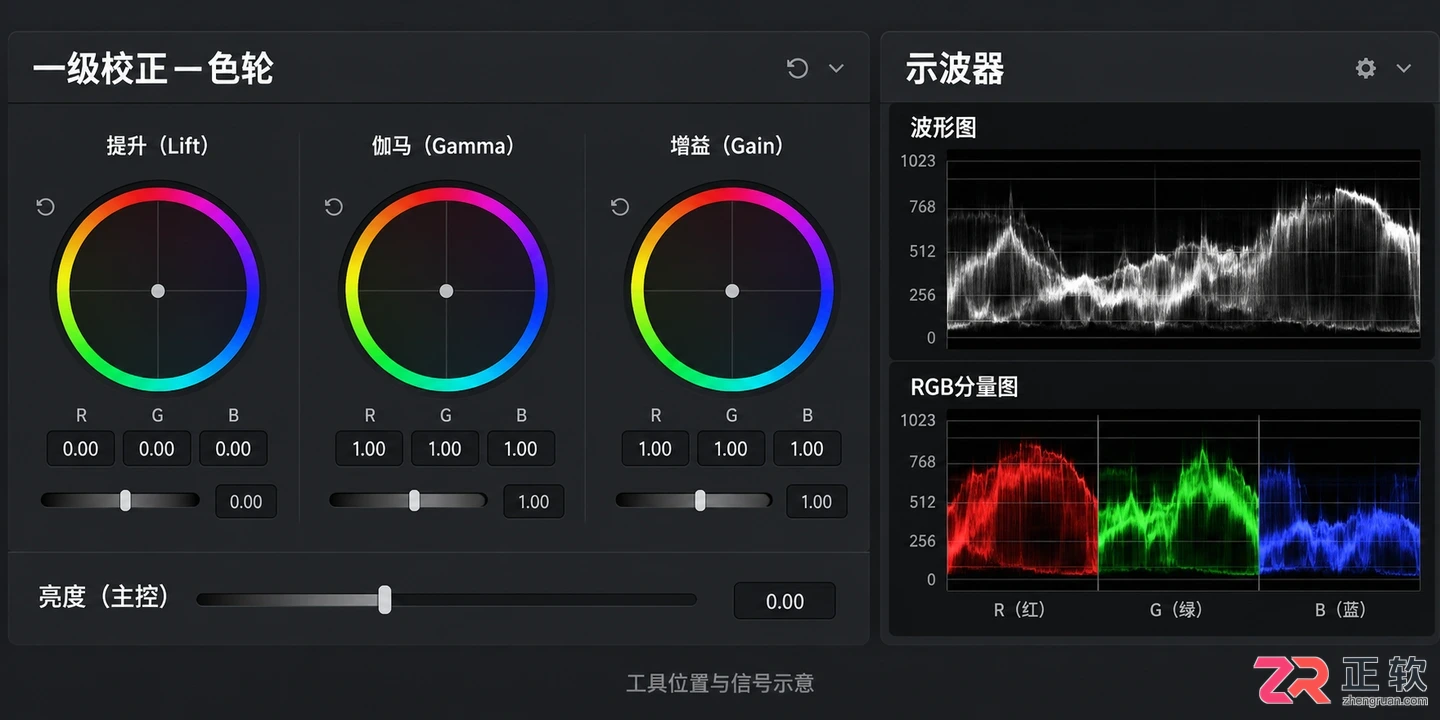Select the Lift B value field
Image resolution: width=1440 pixels, height=720 pixels.
233,449
